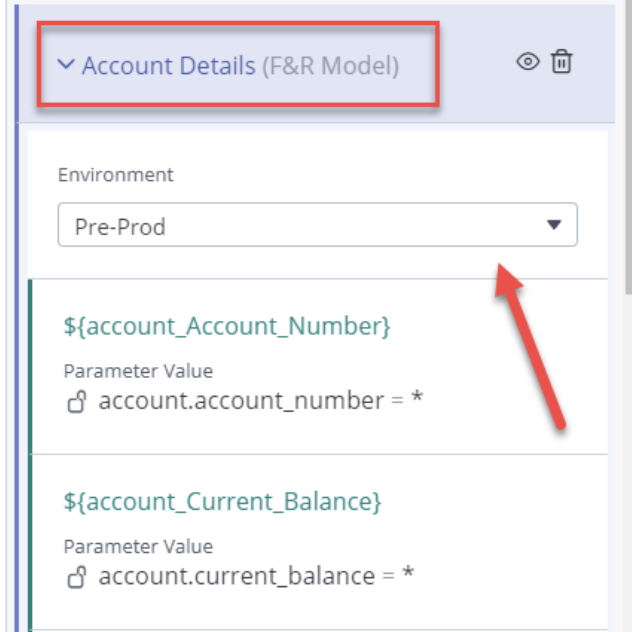Delete Account Details using the trash icon

561,62
